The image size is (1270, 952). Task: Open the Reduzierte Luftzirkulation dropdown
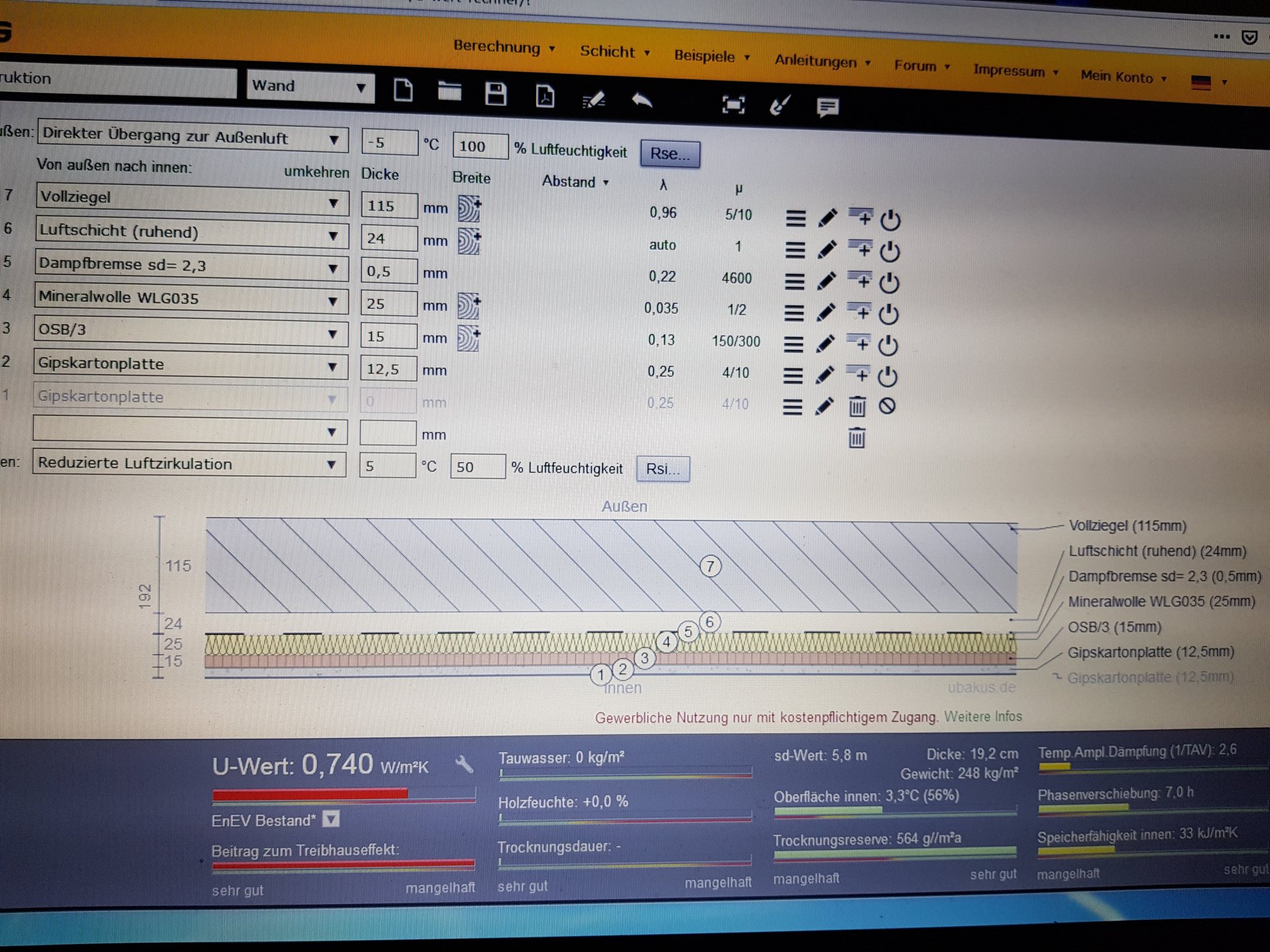pyautogui.click(x=189, y=463)
